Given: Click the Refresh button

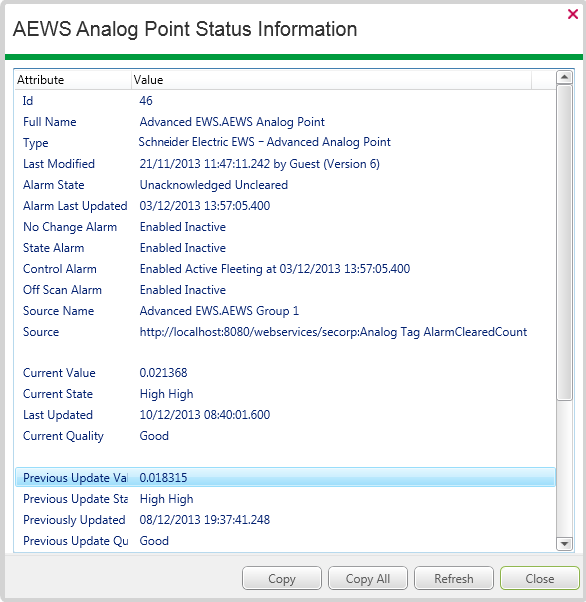Looking at the screenshot, I should pyautogui.click(x=454, y=578).
